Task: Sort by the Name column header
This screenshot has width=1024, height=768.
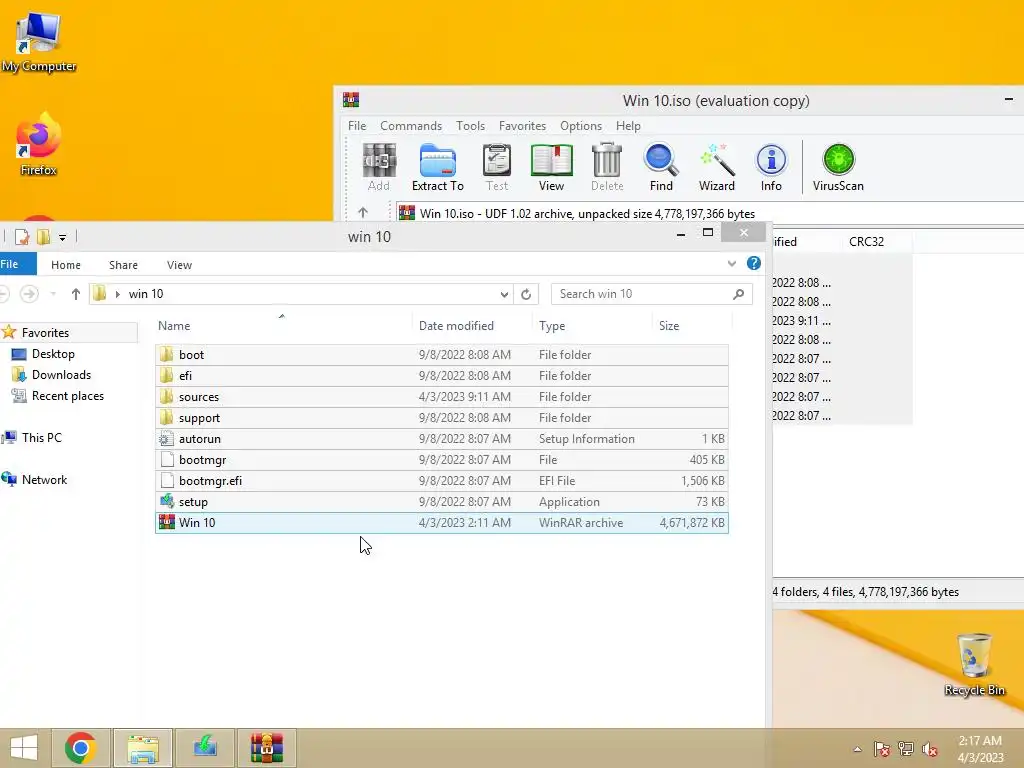Action: tap(283, 326)
